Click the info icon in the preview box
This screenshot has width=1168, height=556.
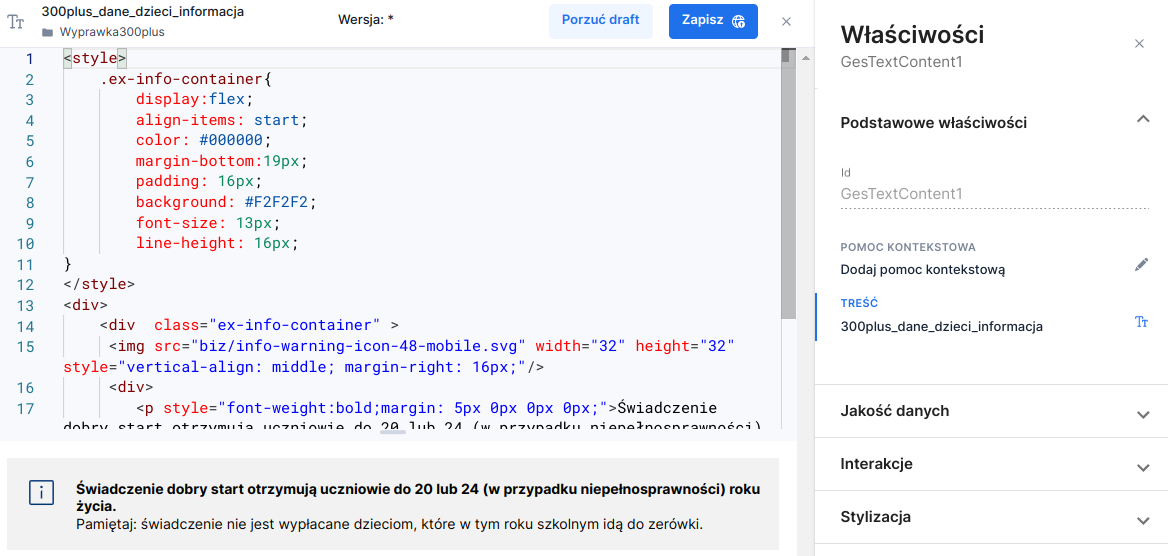(x=42, y=492)
